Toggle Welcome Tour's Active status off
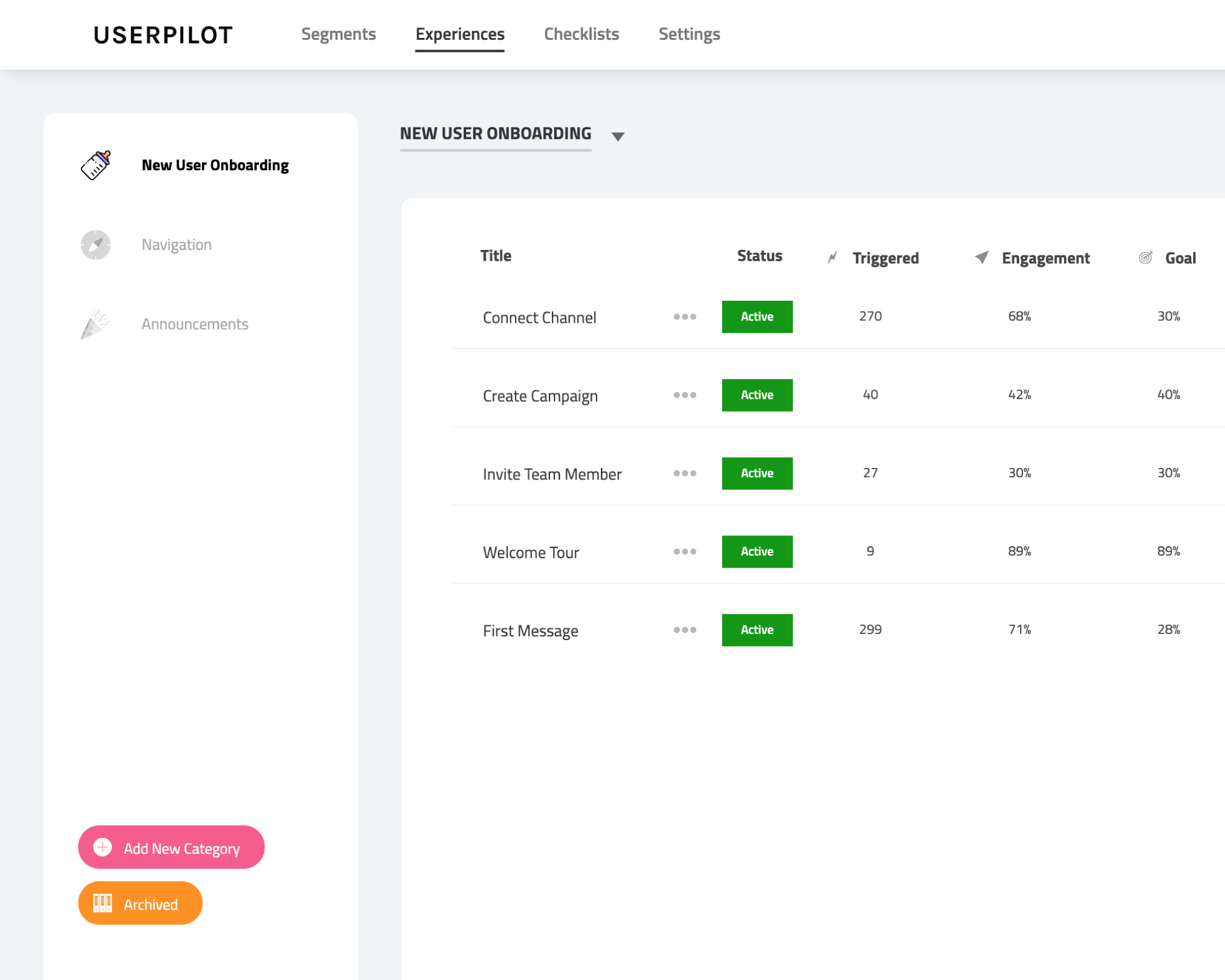 [x=757, y=551]
